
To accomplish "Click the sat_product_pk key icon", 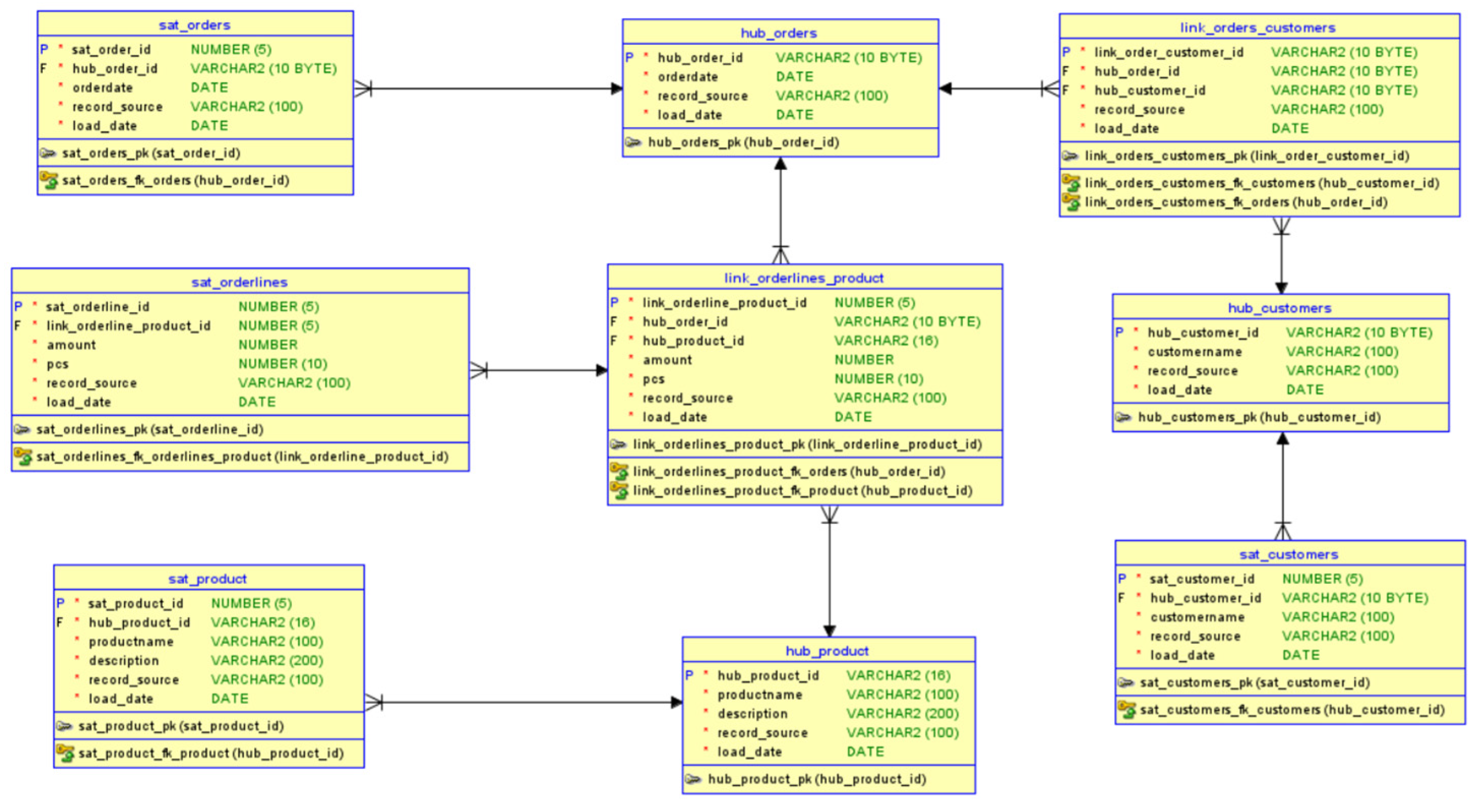I will 64,726.
